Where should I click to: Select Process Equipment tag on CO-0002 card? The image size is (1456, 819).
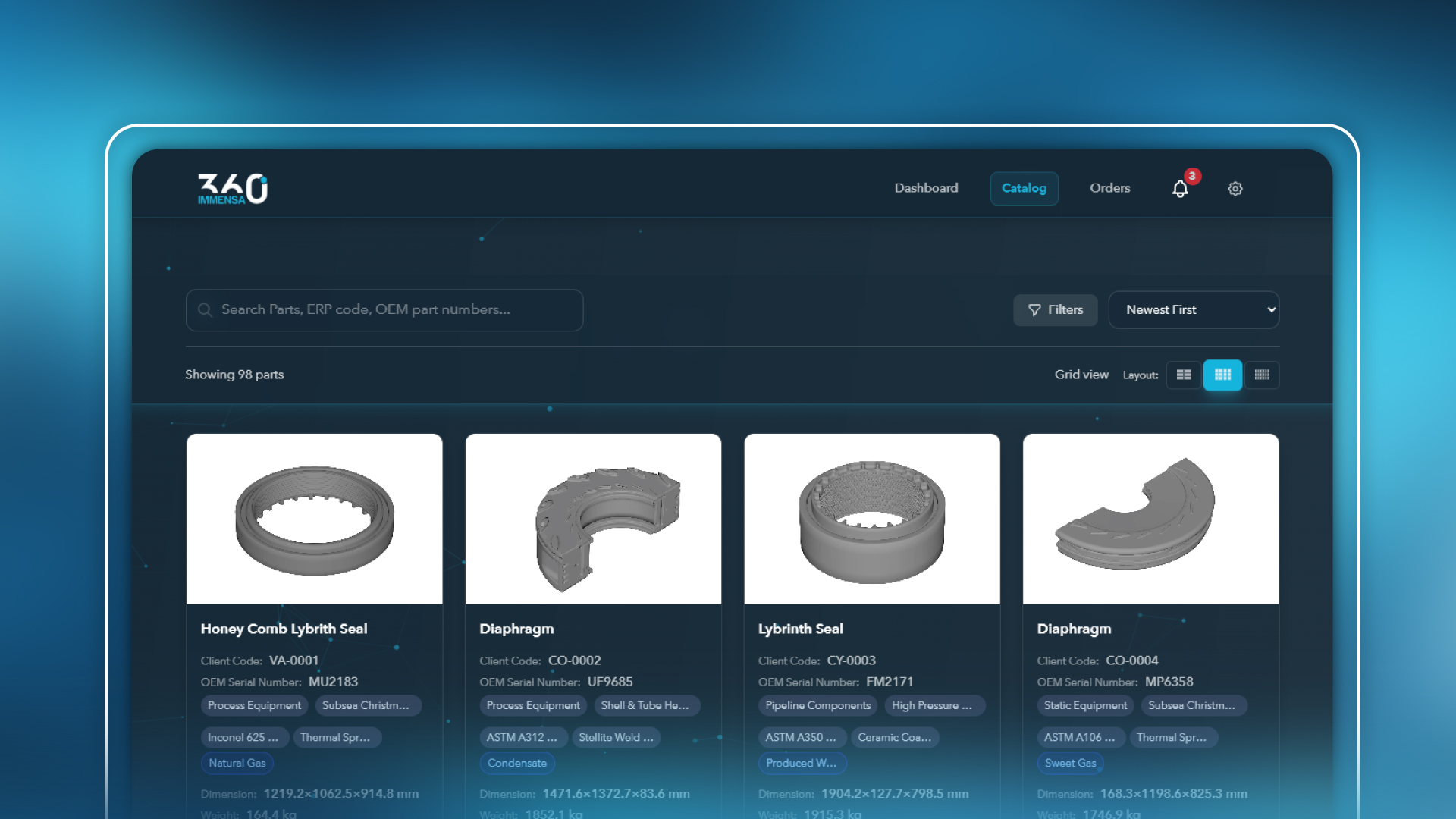533,705
